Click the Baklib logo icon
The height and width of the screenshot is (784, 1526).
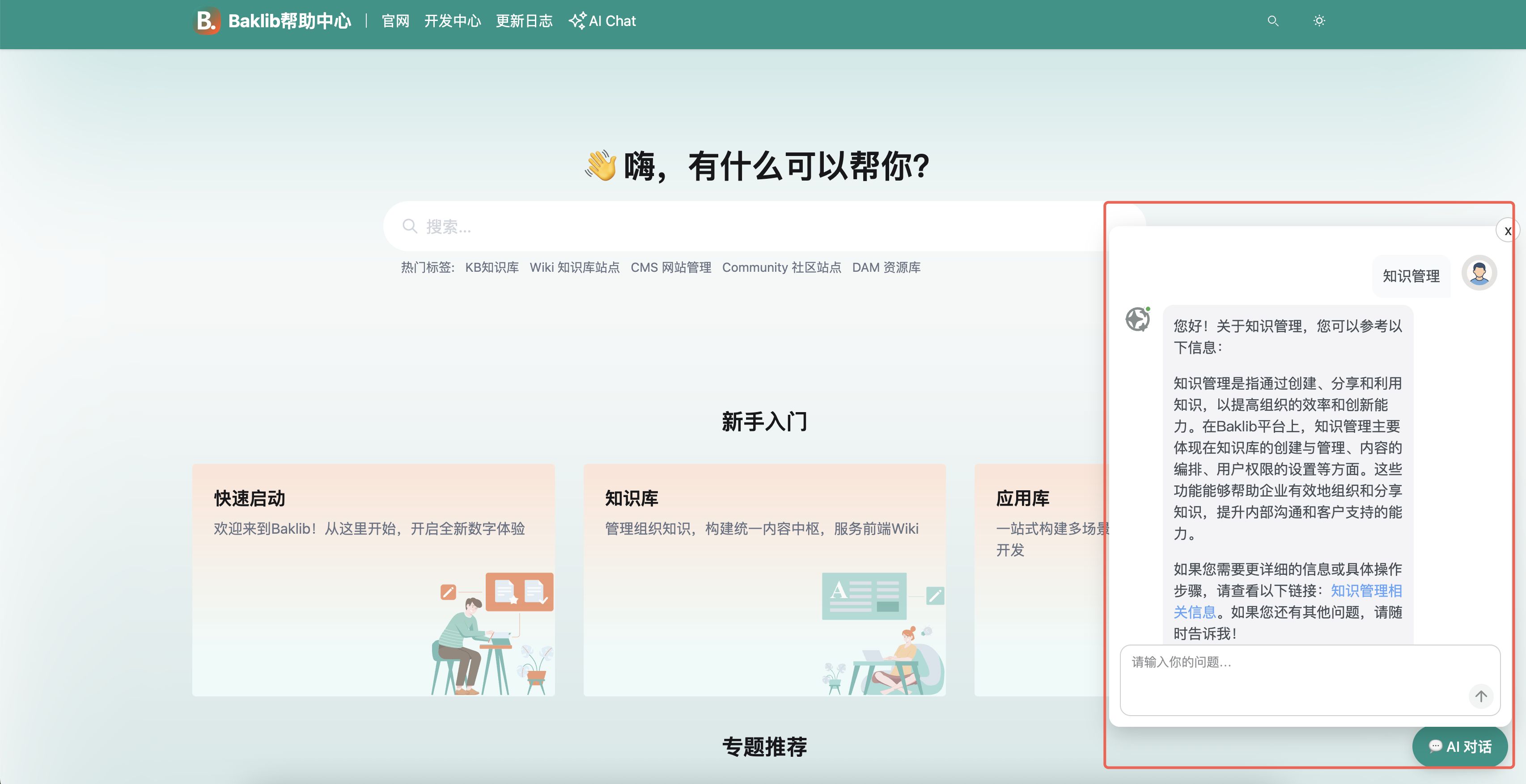(x=207, y=21)
